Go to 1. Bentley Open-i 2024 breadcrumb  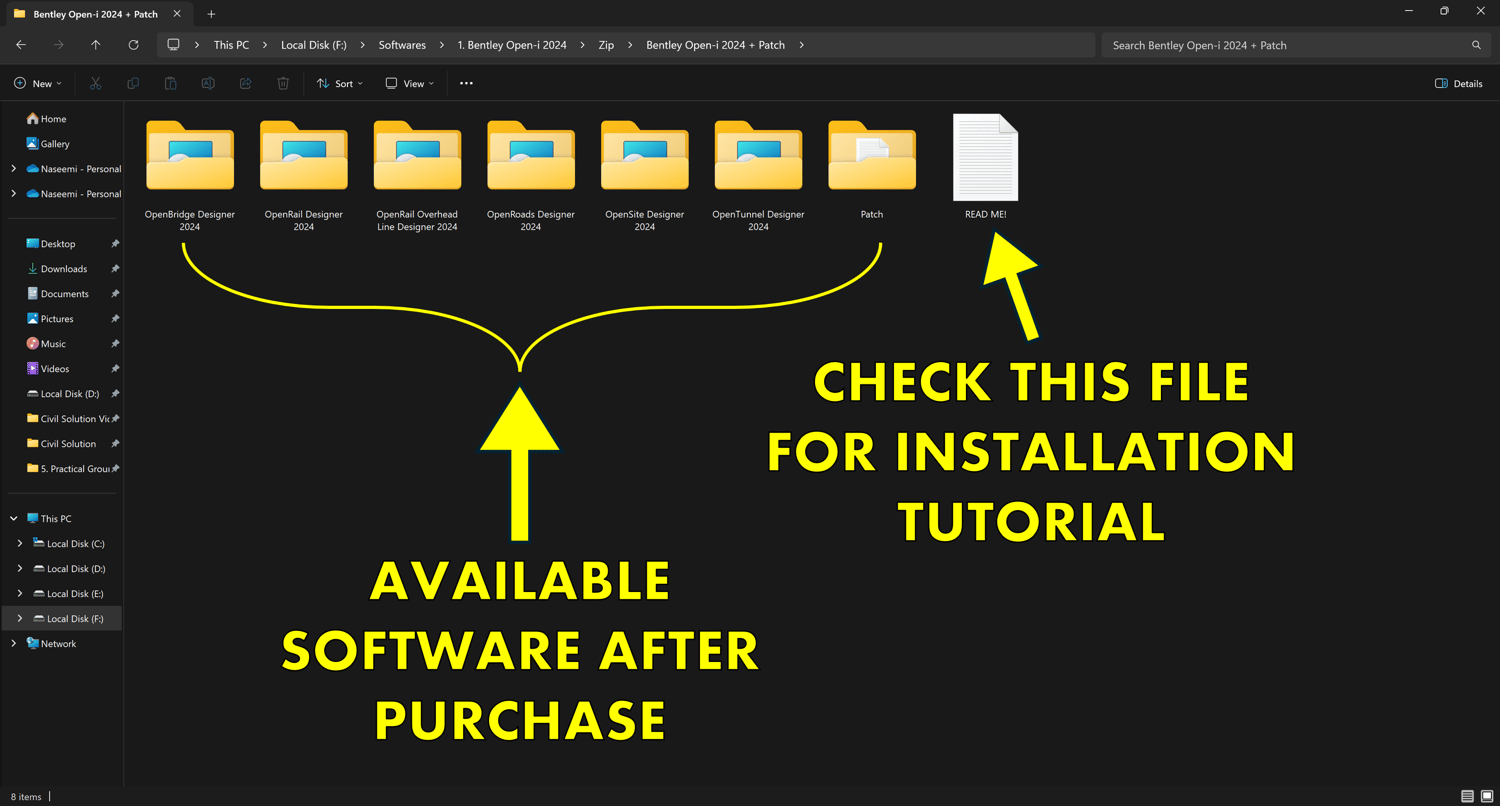pyautogui.click(x=512, y=45)
